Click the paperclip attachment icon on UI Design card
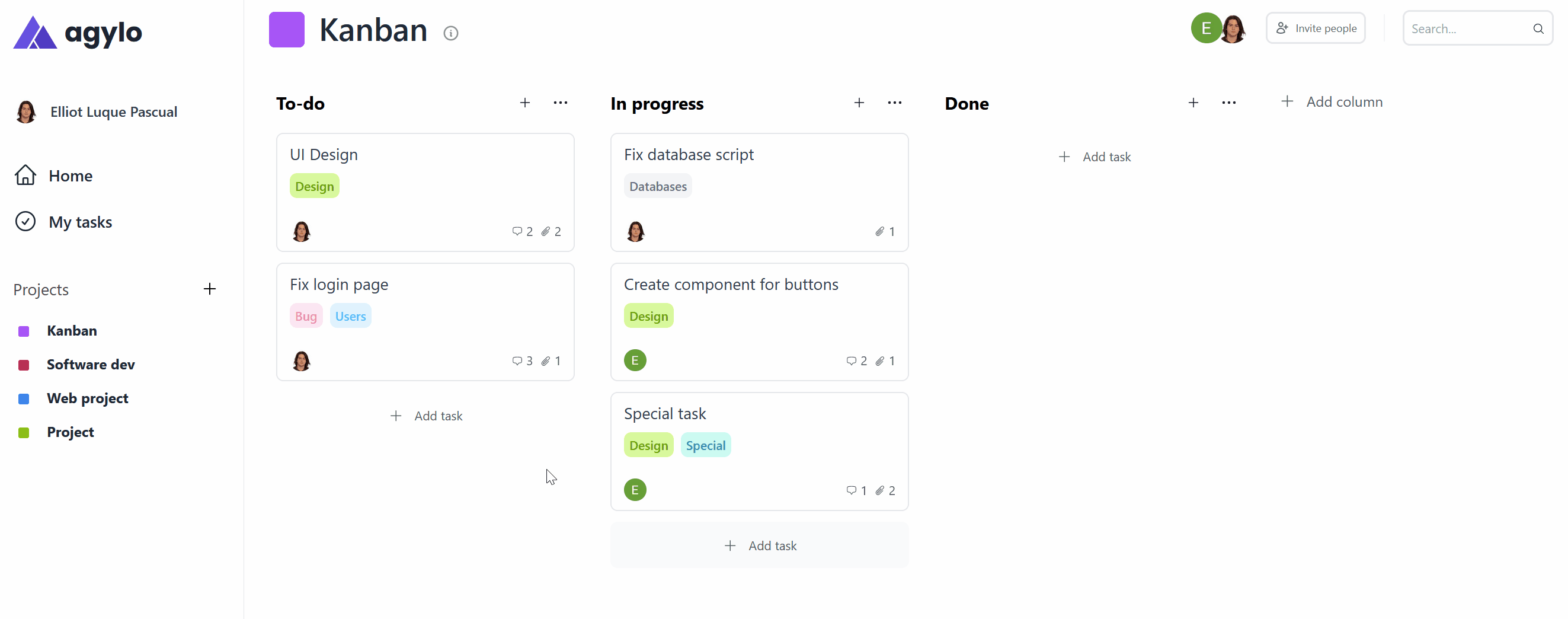Screen dimensions: 1568x619 click(x=545, y=231)
